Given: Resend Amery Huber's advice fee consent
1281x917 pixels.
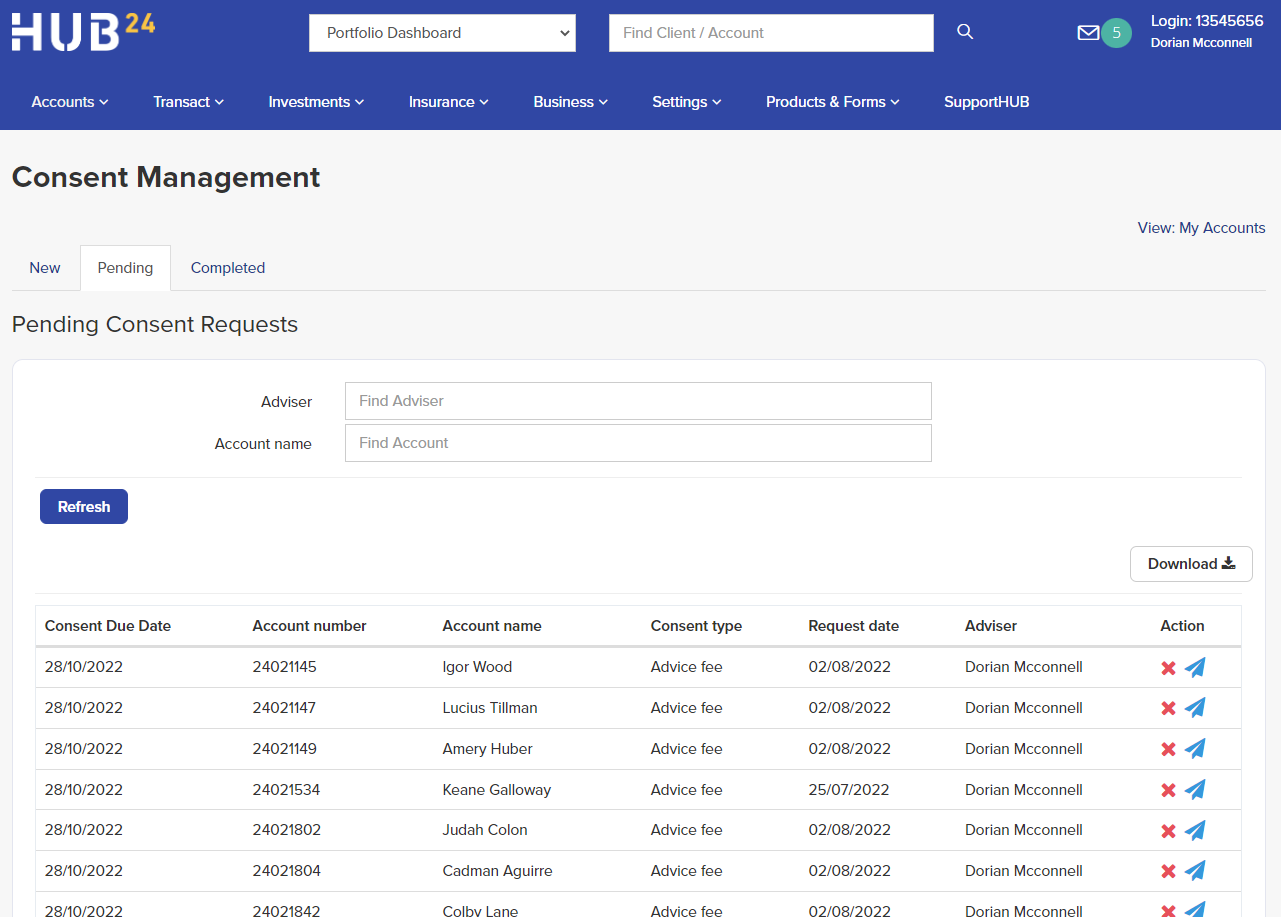Looking at the screenshot, I should point(1195,748).
